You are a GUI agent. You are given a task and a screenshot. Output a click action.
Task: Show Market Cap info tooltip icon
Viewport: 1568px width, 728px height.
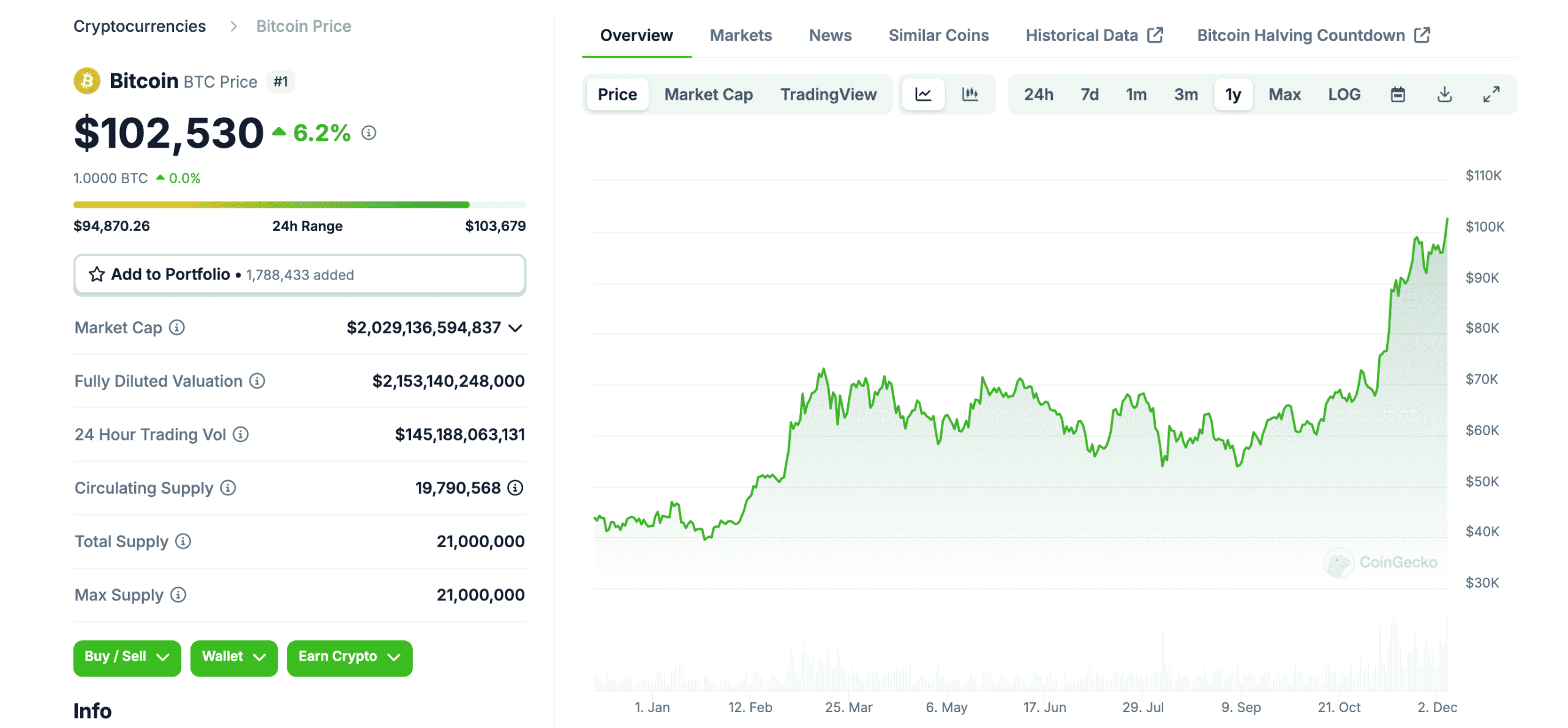coord(177,327)
